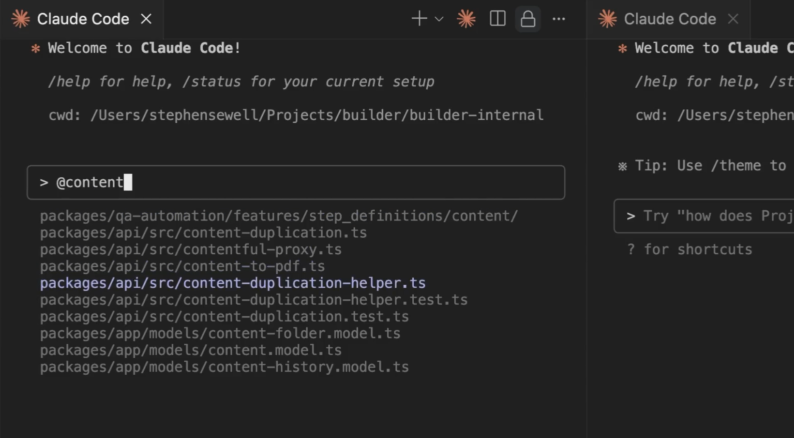The image size is (794, 438).
Task: Click the plus icon to add new tab
Action: tap(419, 19)
